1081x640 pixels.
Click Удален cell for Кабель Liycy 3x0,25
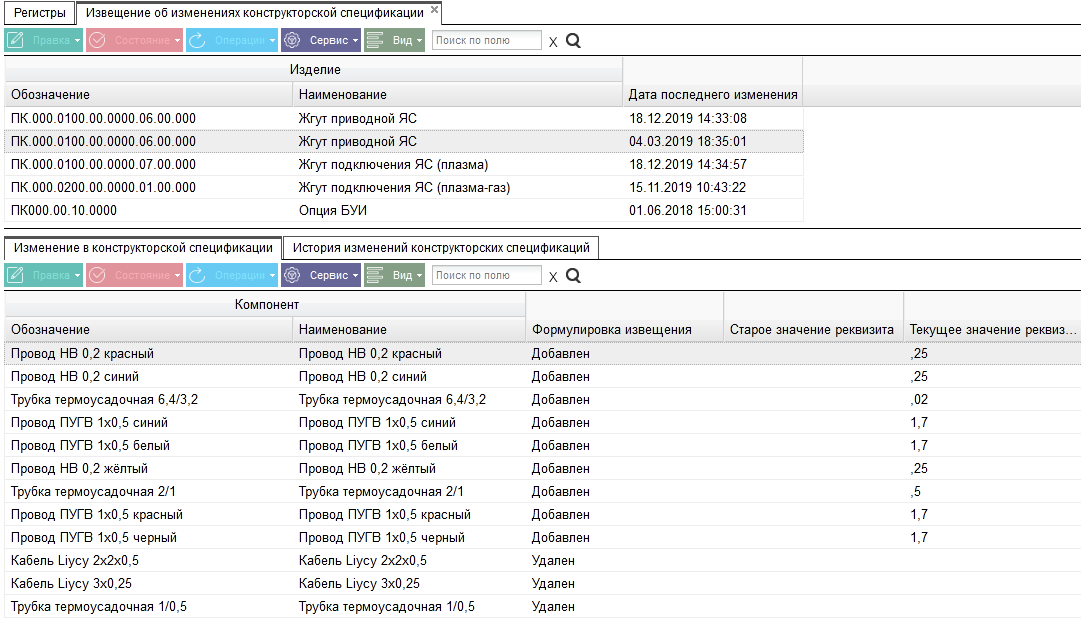click(625, 583)
